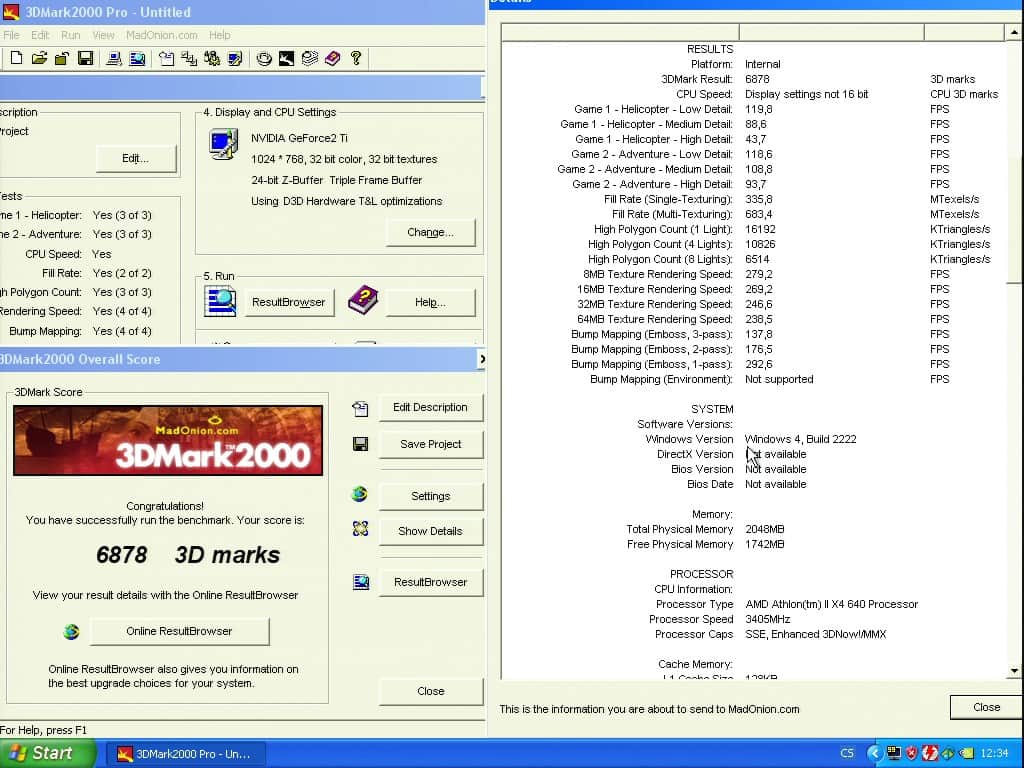The height and width of the screenshot is (768, 1024).
Task: Close the Overall Score dialog with Close button
Action: click(430, 692)
